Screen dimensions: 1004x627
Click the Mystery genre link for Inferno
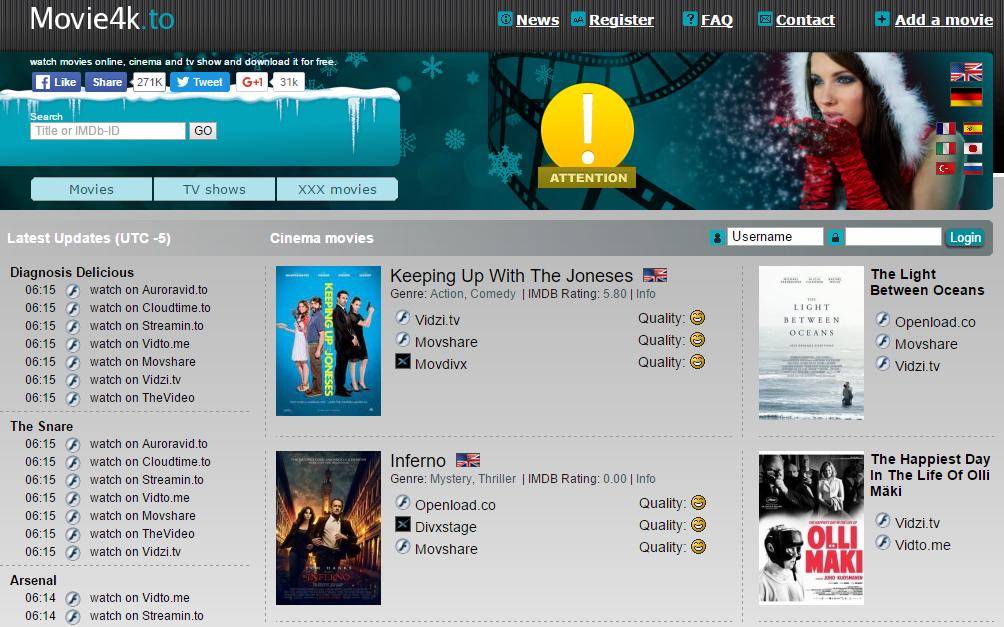pos(449,478)
